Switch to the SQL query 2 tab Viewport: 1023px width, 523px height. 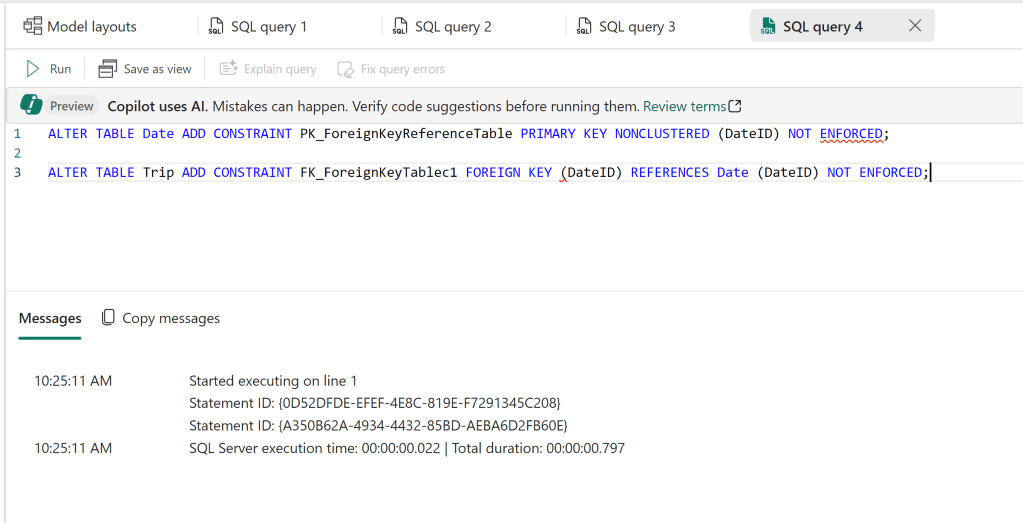tap(453, 27)
